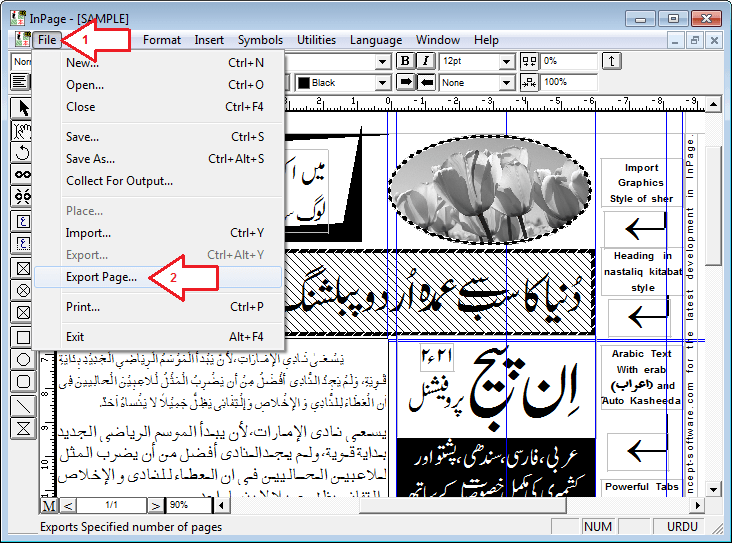Click the horizontal scroll left arrow
This screenshot has height=543, width=732.
pos(221,505)
